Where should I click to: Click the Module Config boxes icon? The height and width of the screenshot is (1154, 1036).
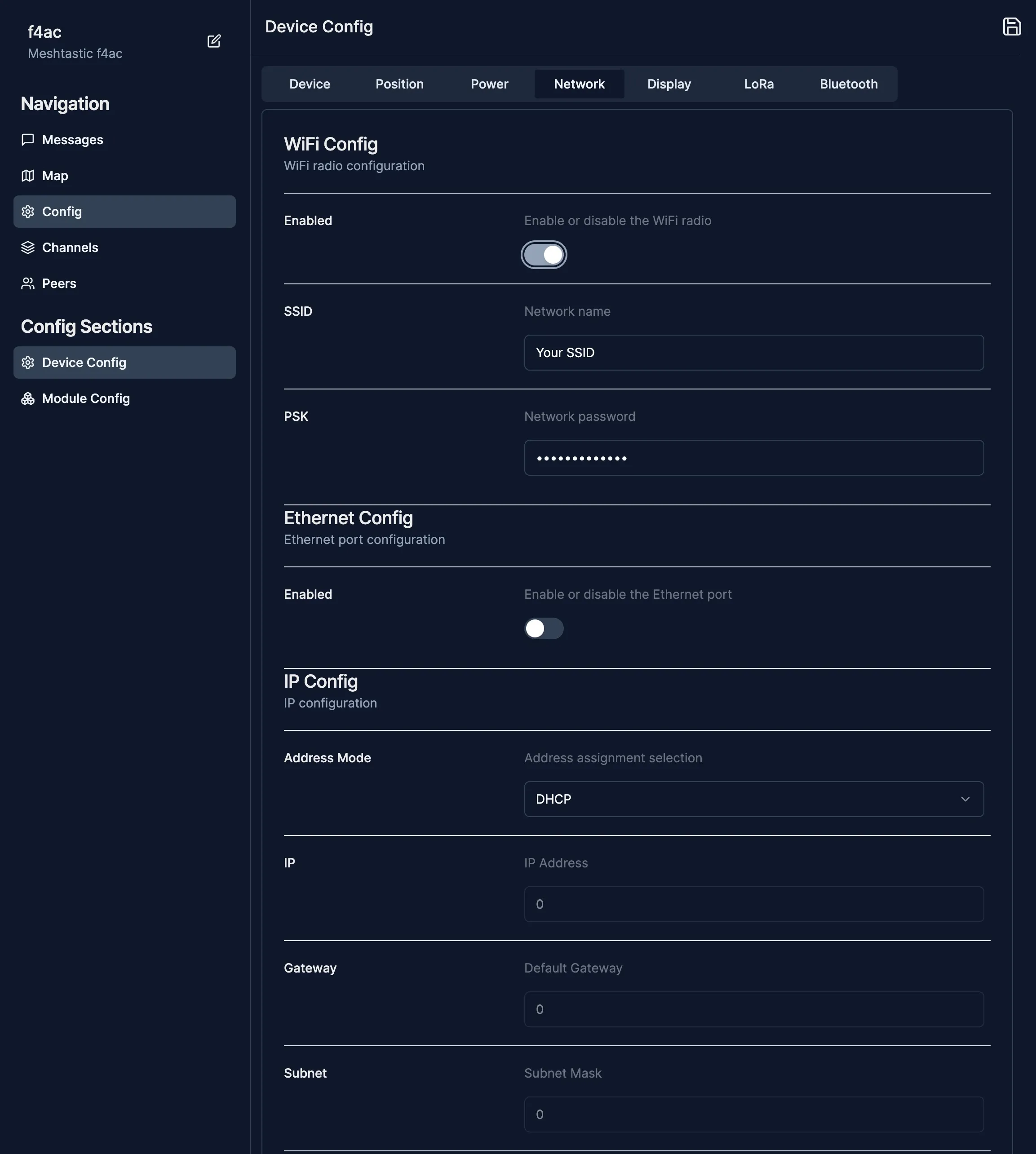[28, 398]
